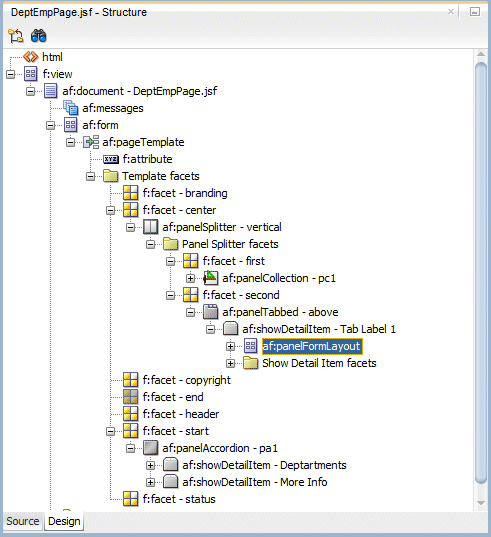Collapse the af:form node
The height and width of the screenshot is (537, 491).
coord(50,125)
